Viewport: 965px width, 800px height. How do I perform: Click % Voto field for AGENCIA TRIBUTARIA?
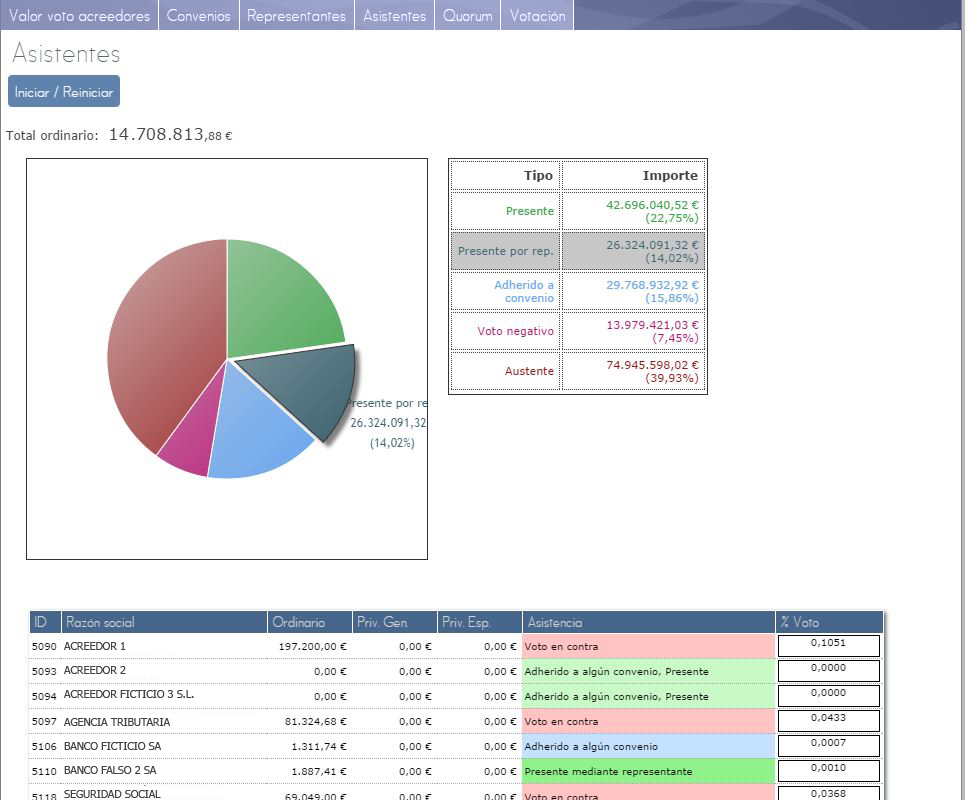828,721
